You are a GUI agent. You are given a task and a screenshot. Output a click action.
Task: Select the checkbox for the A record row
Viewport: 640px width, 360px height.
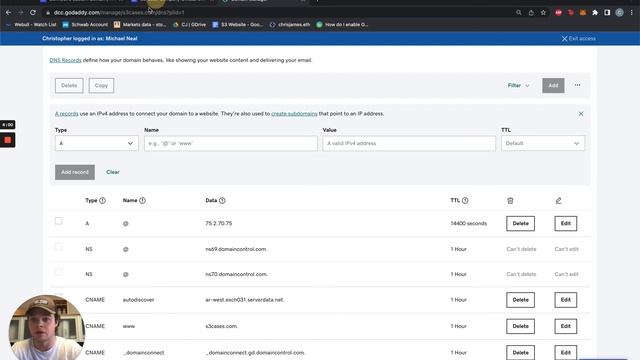click(59, 221)
